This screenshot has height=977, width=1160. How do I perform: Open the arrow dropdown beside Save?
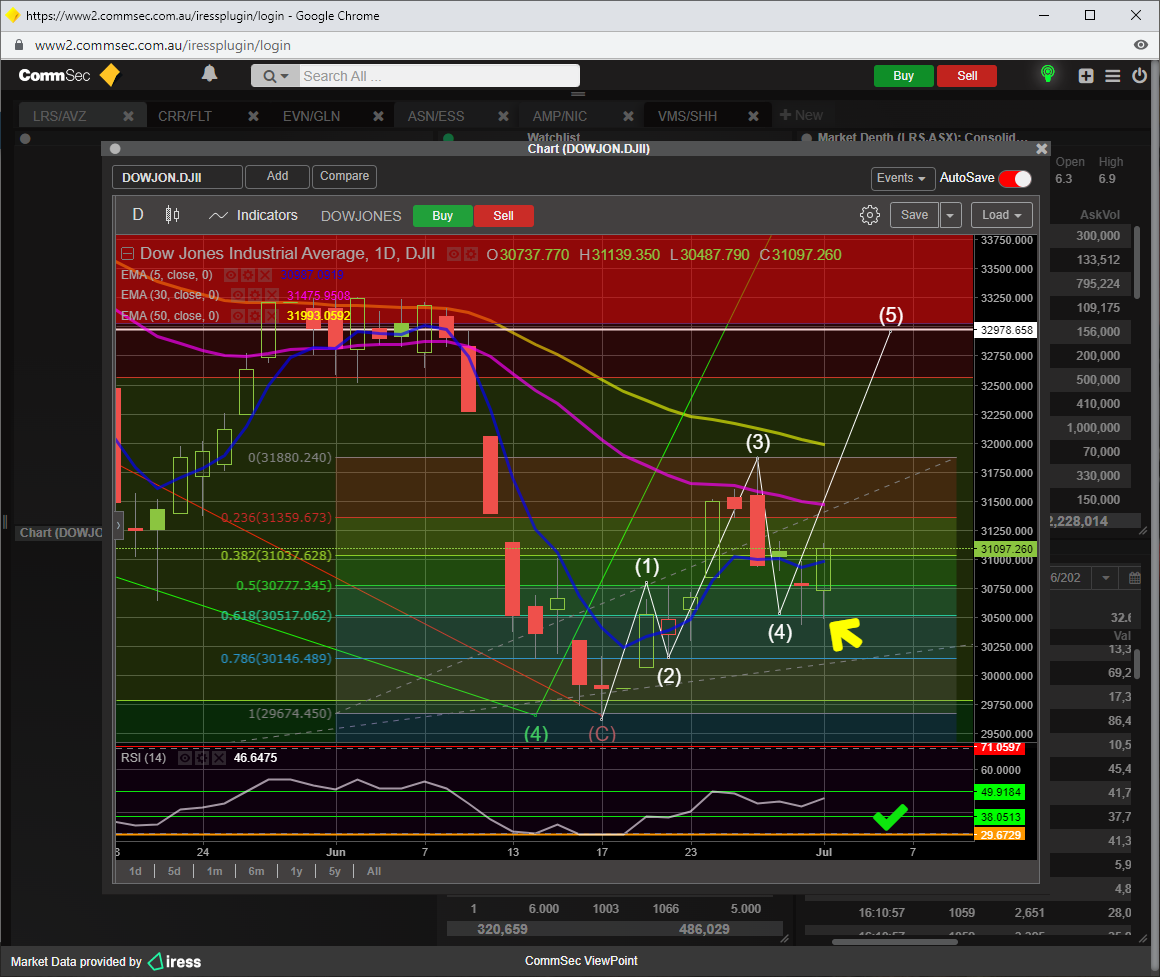pyautogui.click(x=950, y=215)
